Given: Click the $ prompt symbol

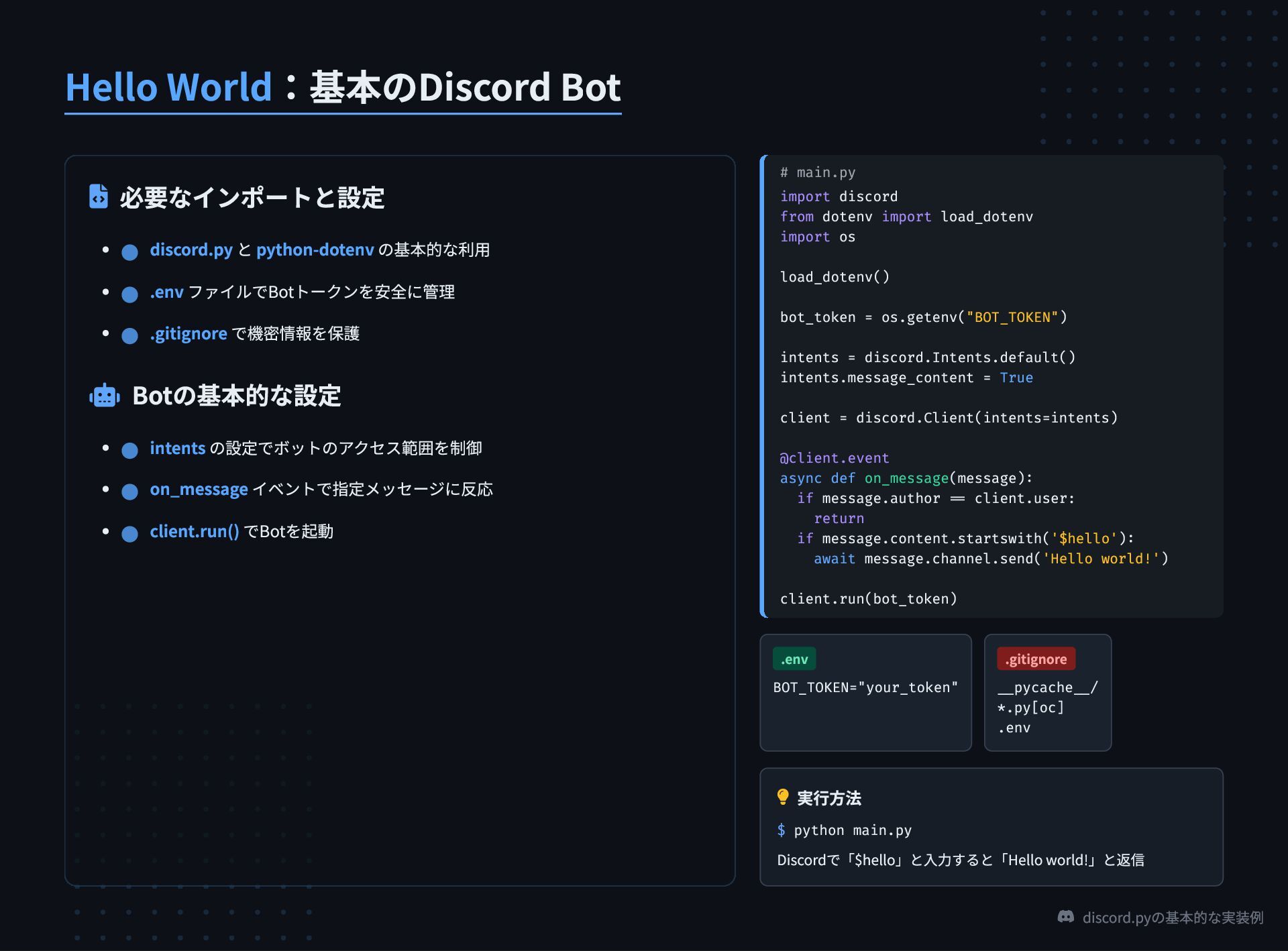Looking at the screenshot, I should click(x=781, y=830).
